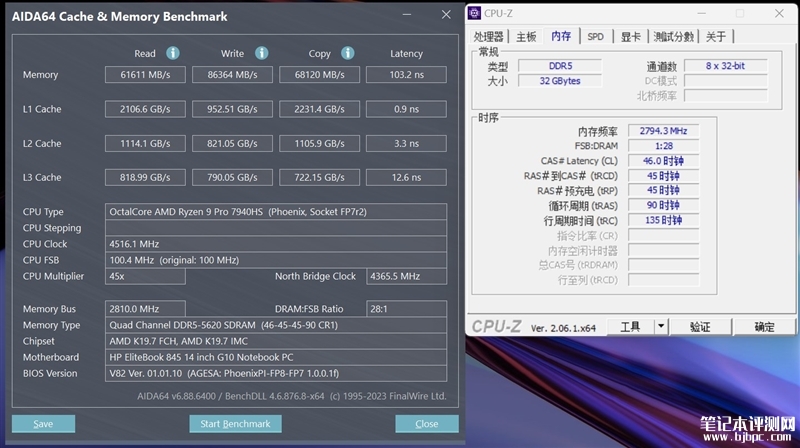The image size is (800, 448).
Task: Click the Chipset field AMD K19.7 FCH
Action: click(x=276, y=341)
